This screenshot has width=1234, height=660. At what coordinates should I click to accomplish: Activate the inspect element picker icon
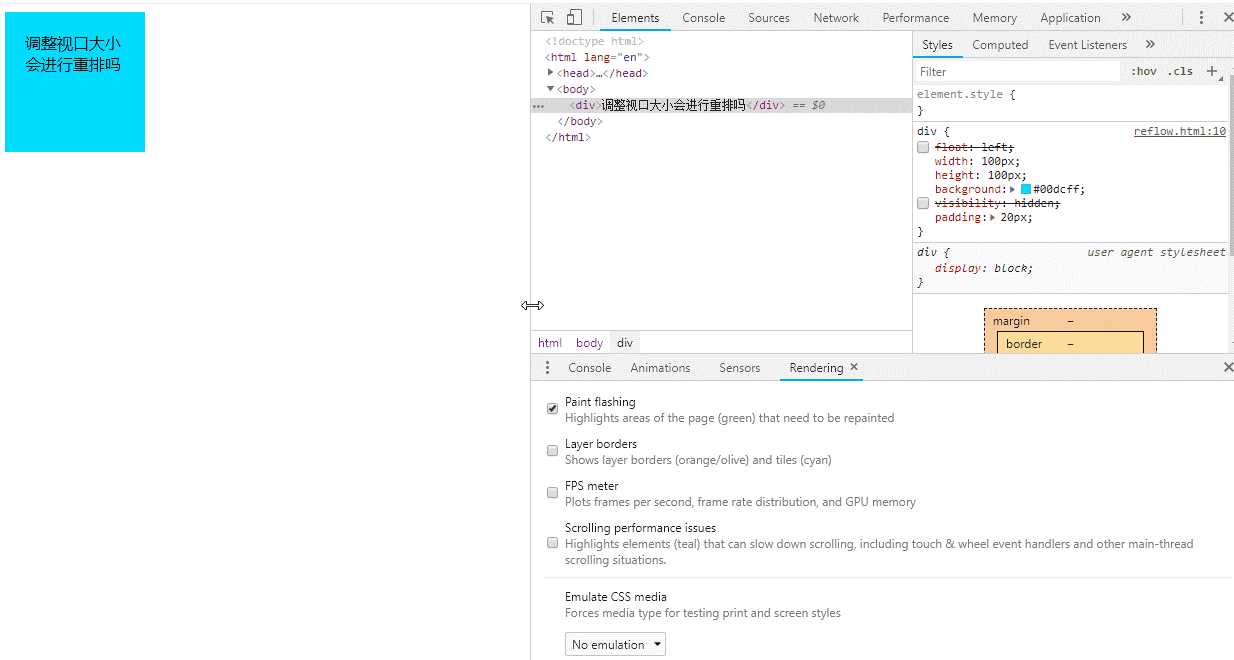tap(547, 17)
